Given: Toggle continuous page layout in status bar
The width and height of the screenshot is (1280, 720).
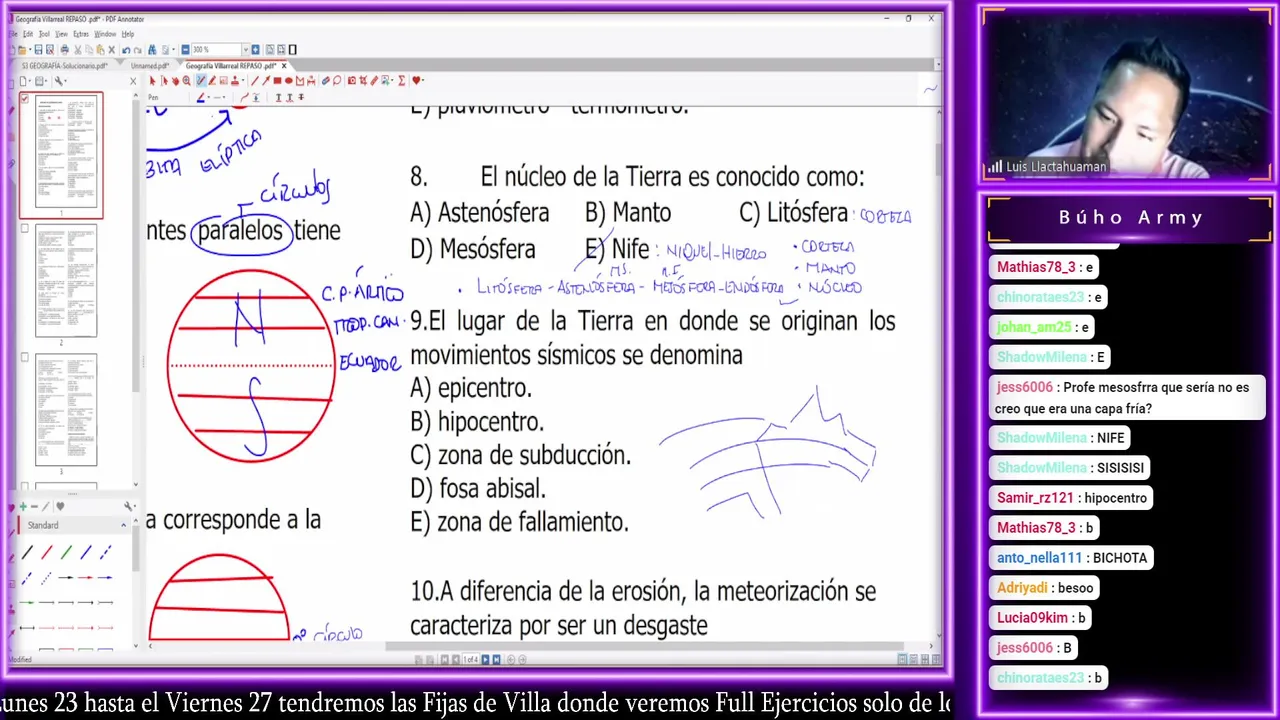Looking at the screenshot, I should click(913, 659).
